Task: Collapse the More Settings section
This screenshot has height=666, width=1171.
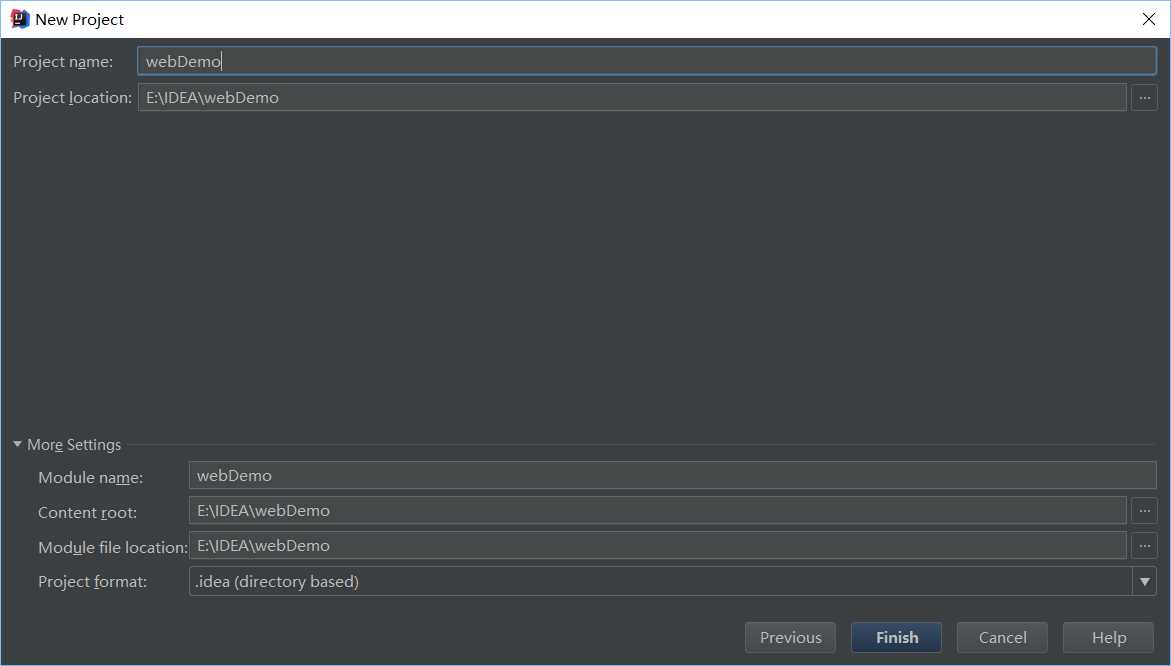Action: pos(17,444)
